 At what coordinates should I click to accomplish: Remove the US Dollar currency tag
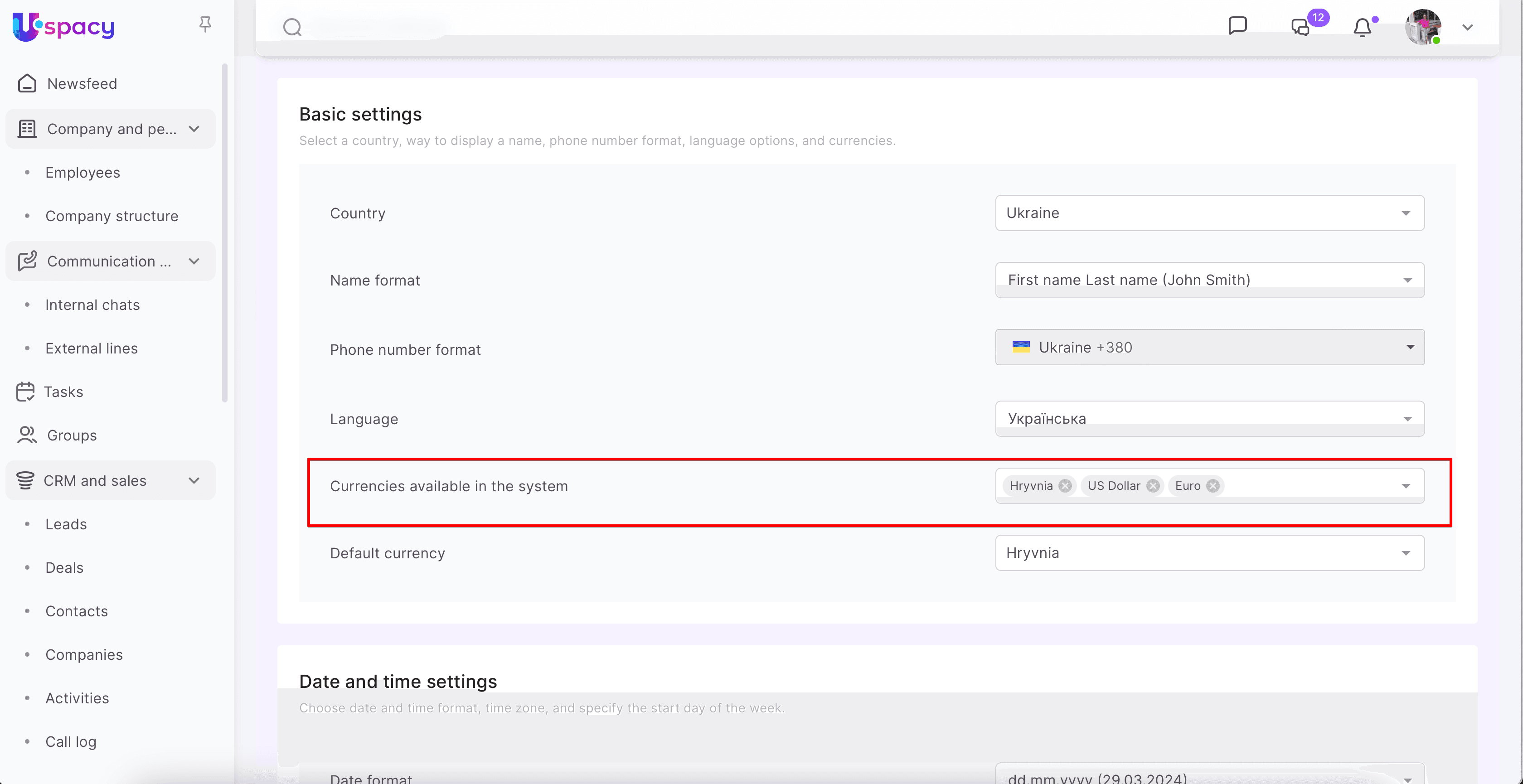(1153, 486)
